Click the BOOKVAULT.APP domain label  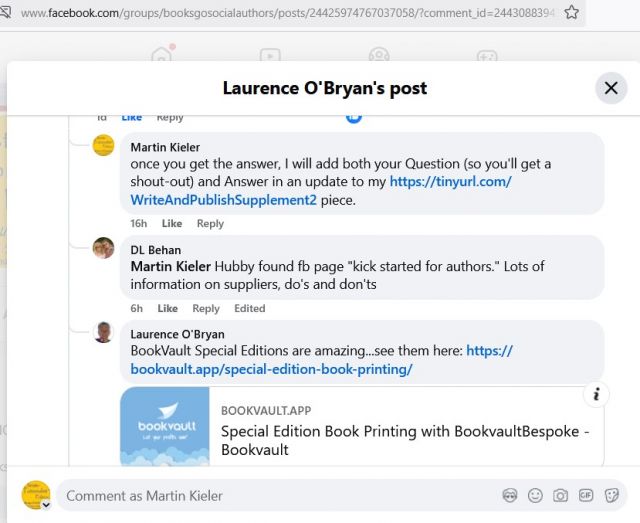(266, 410)
